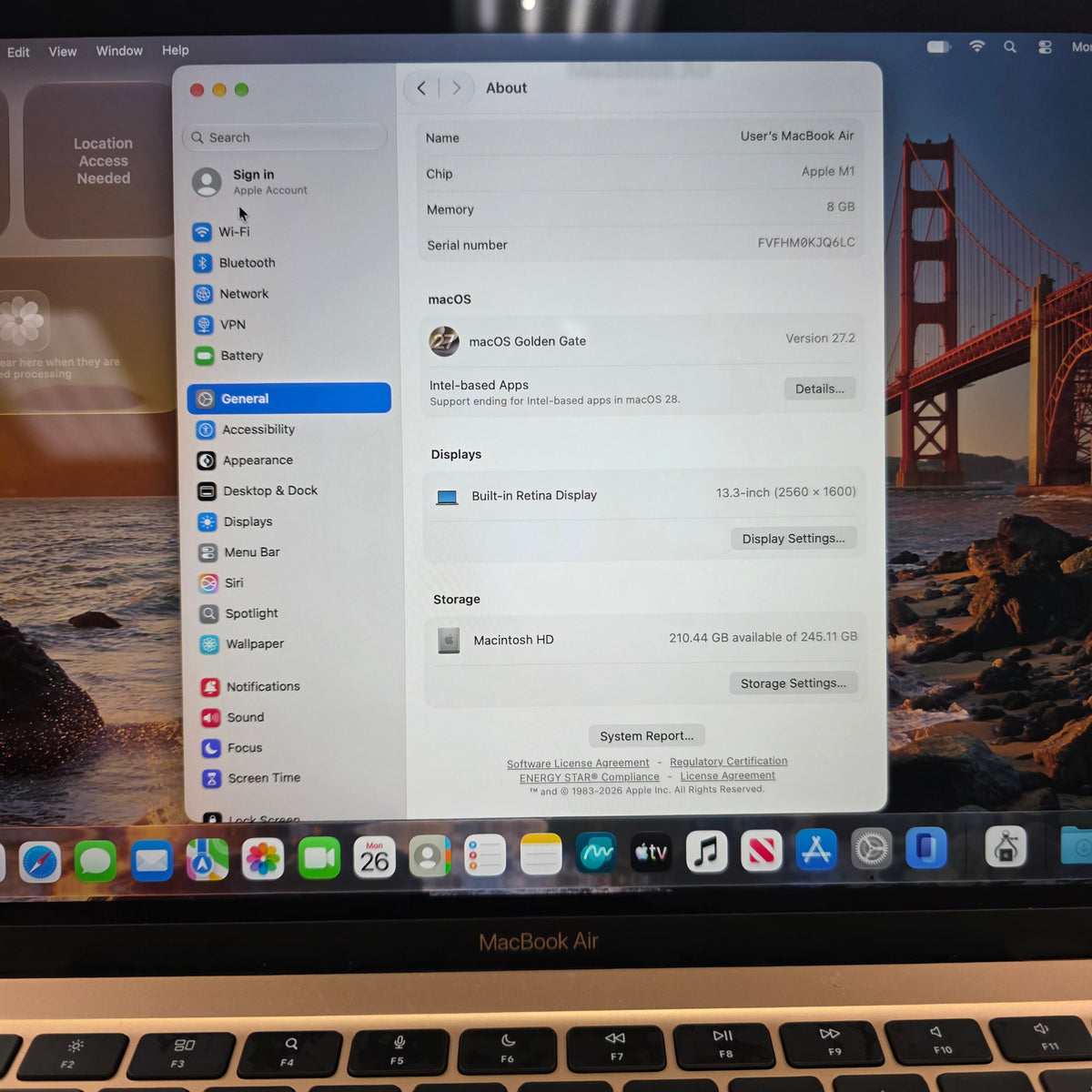Open Battery settings in sidebar

click(289, 356)
